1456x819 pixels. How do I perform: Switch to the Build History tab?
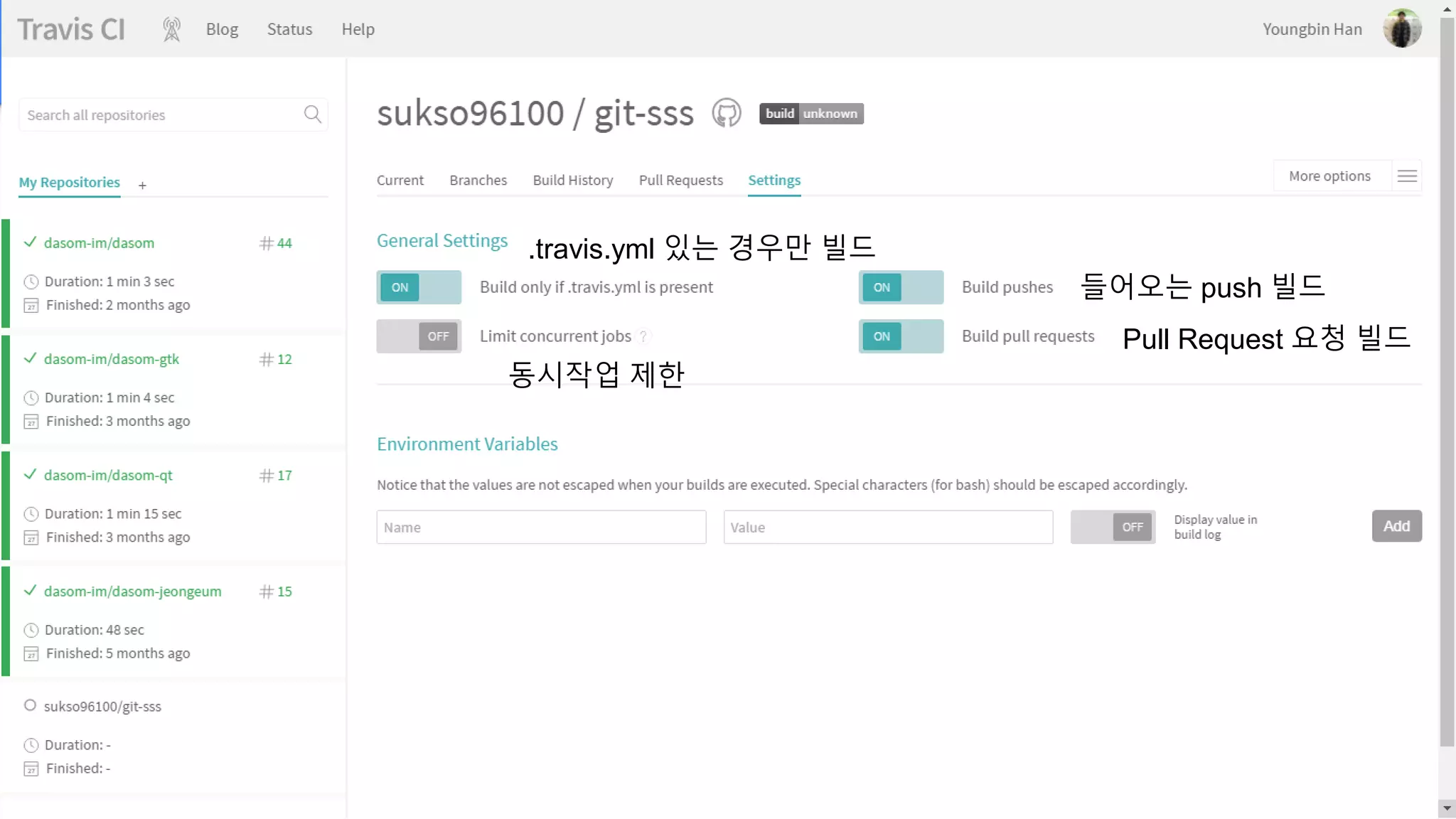(573, 180)
